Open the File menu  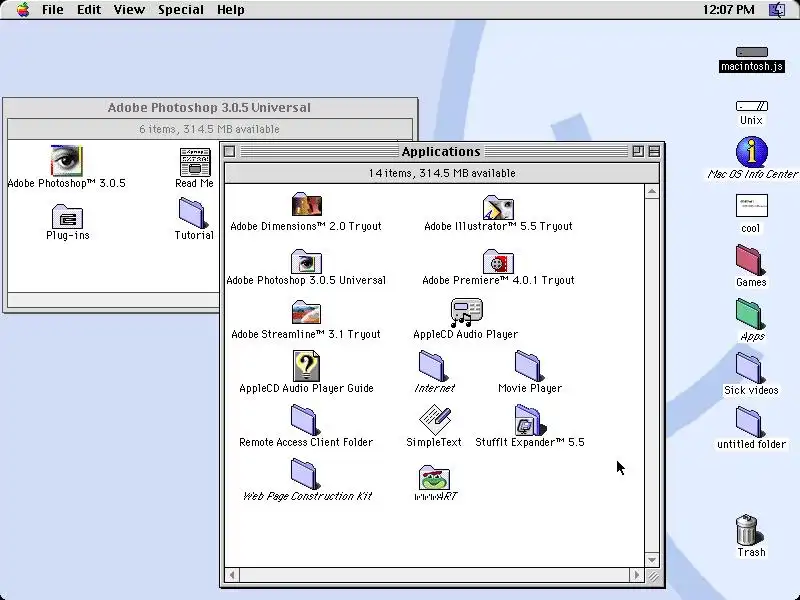coord(53,10)
